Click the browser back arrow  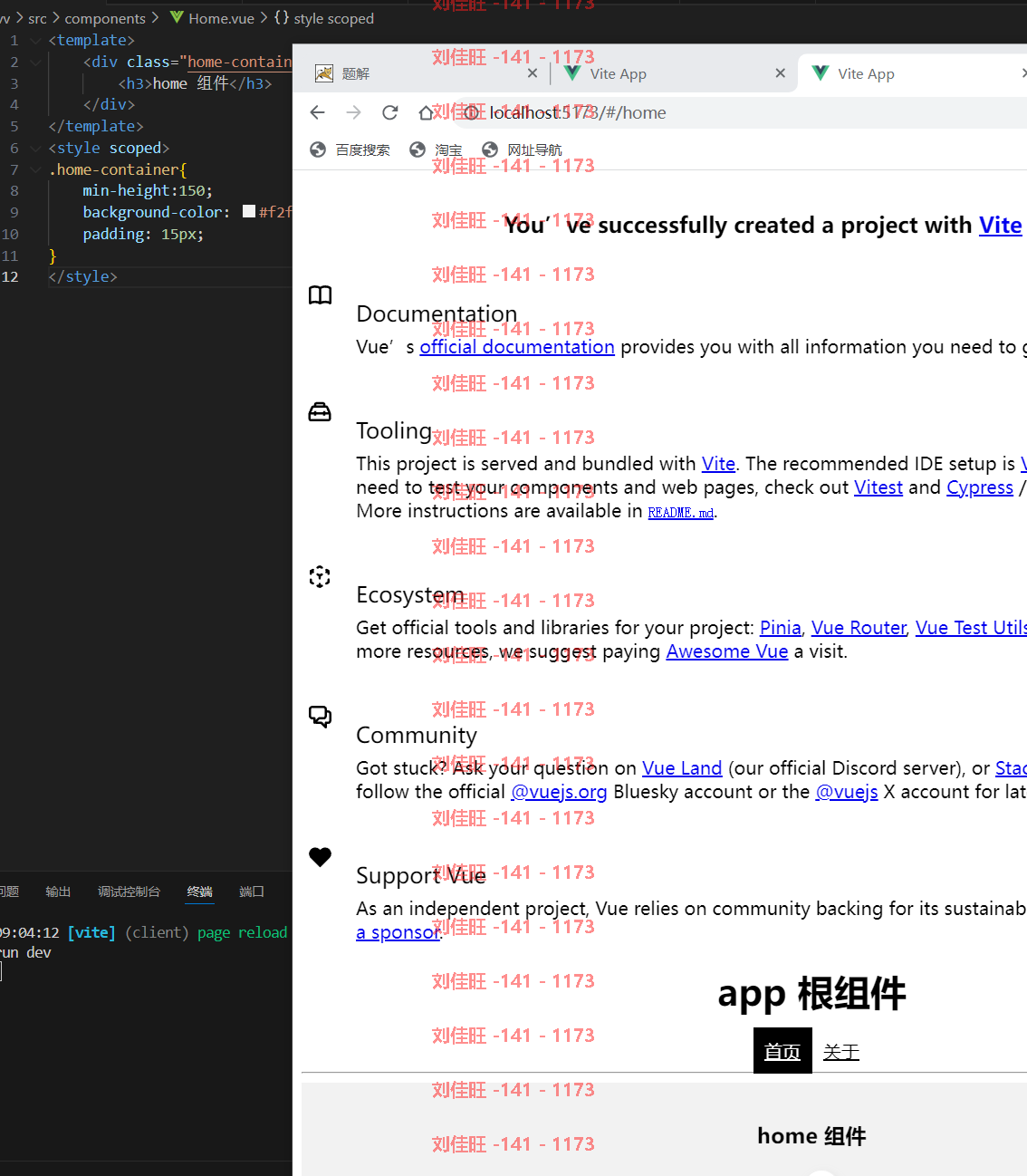317,112
